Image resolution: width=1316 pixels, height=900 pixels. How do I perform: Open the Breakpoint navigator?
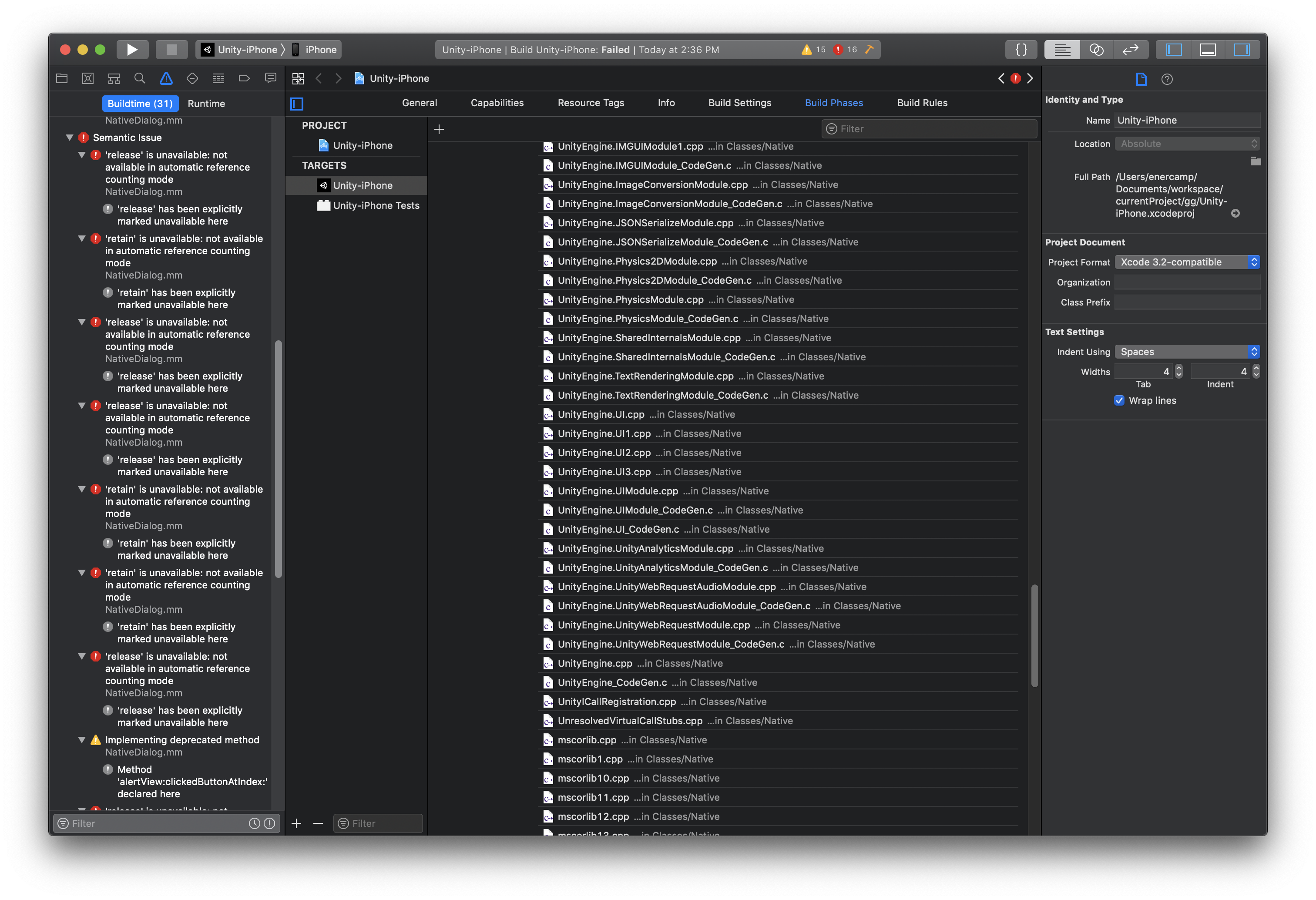pyautogui.click(x=244, y=78)
